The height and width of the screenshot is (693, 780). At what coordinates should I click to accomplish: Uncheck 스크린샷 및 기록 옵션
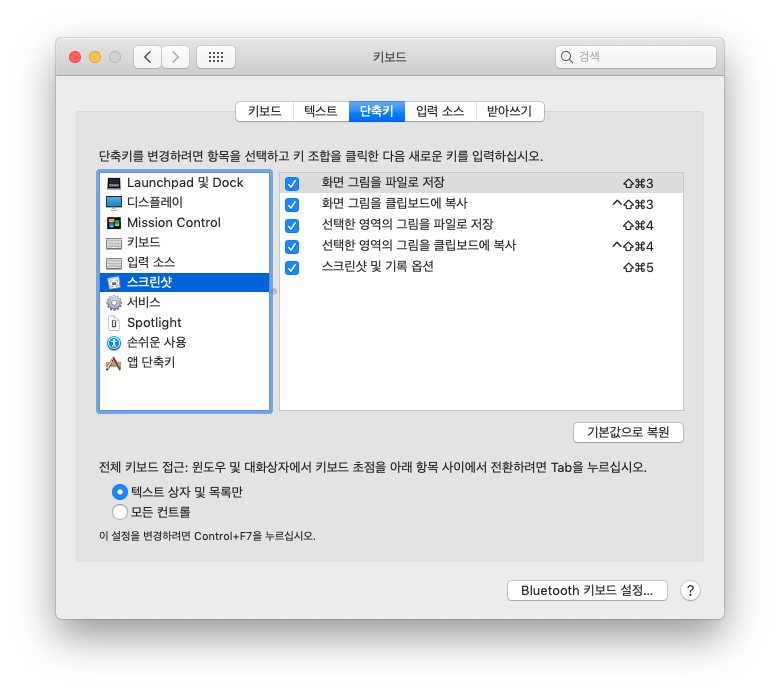[x=292, y=268]
